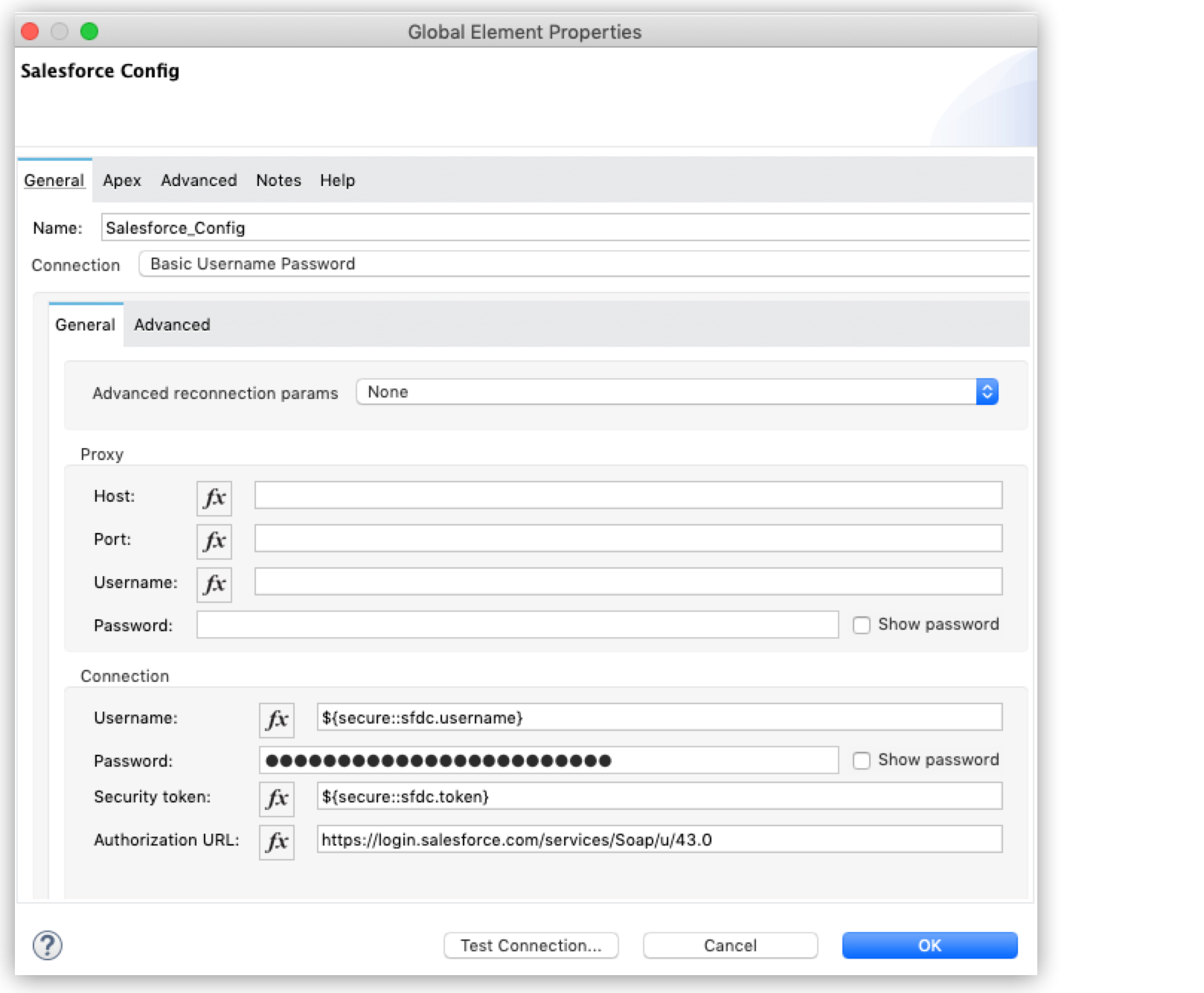Toggle Show password beside the masked password field
This screenshot has width=1204, height=993.
(862, 760)
